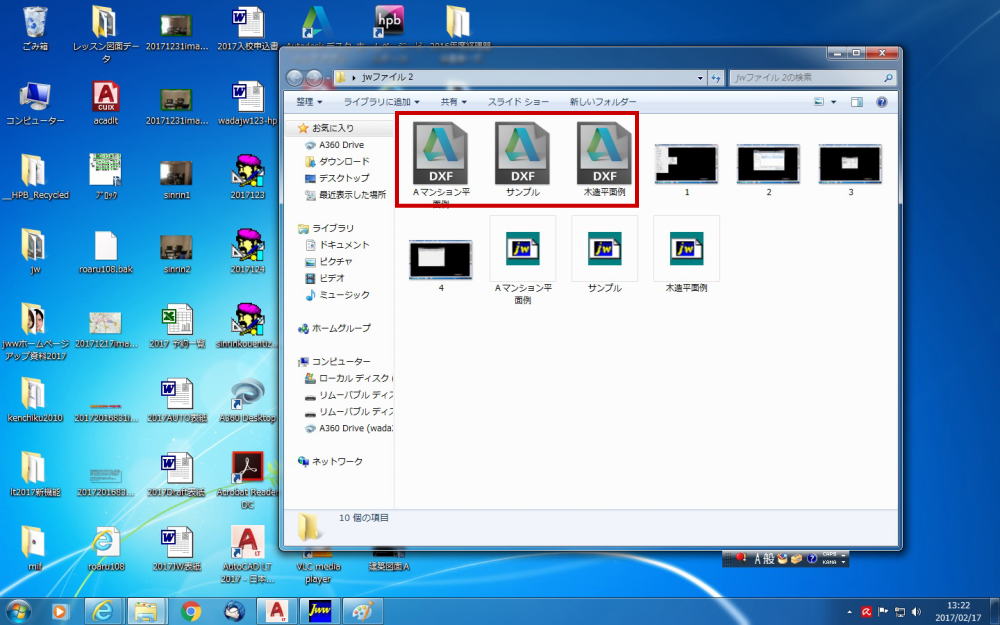
Task: Select the 2017124 Jw_cad desktop file
Action: [247, 252]
